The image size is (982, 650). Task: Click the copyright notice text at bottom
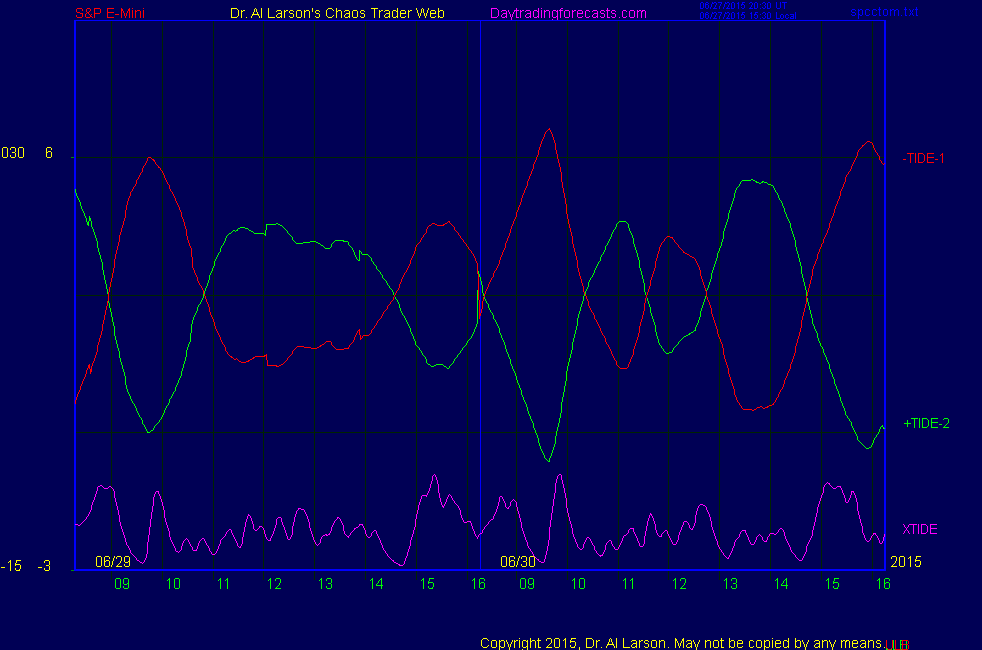(680, 642)
